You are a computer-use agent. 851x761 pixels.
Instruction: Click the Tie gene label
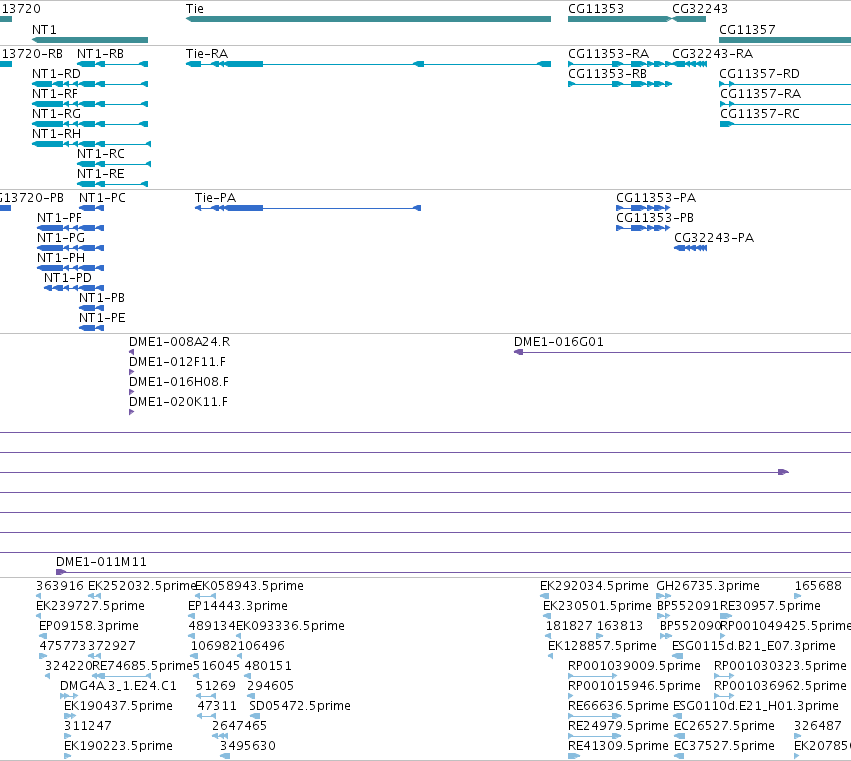tap(195, 9)
